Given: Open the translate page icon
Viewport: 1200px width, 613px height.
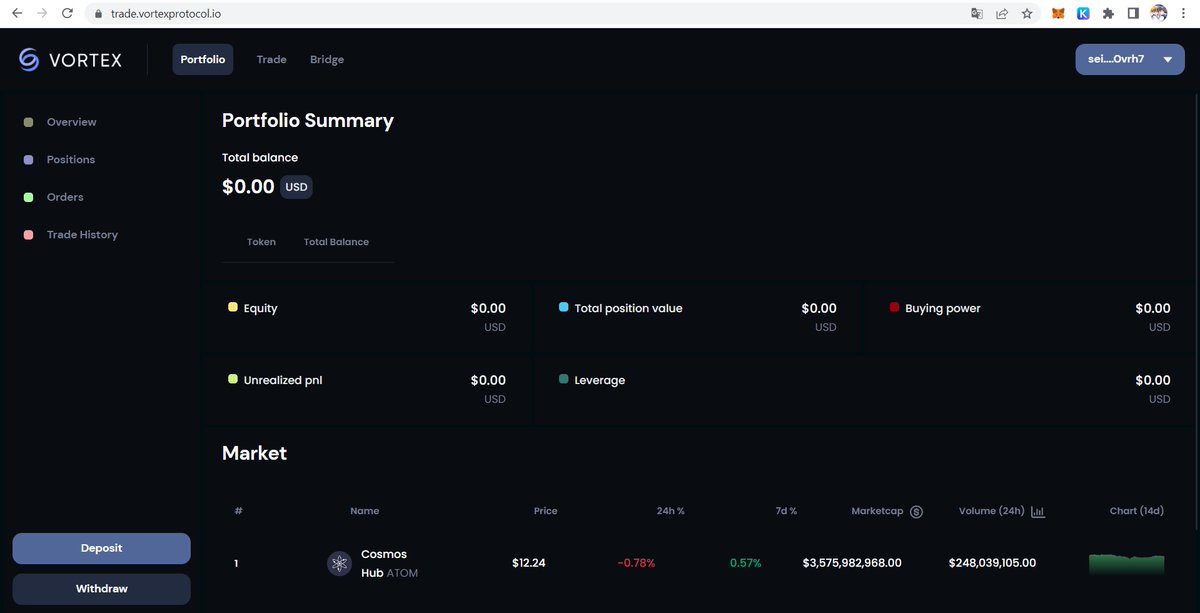Looking at the screenshot, I should 977,14.
